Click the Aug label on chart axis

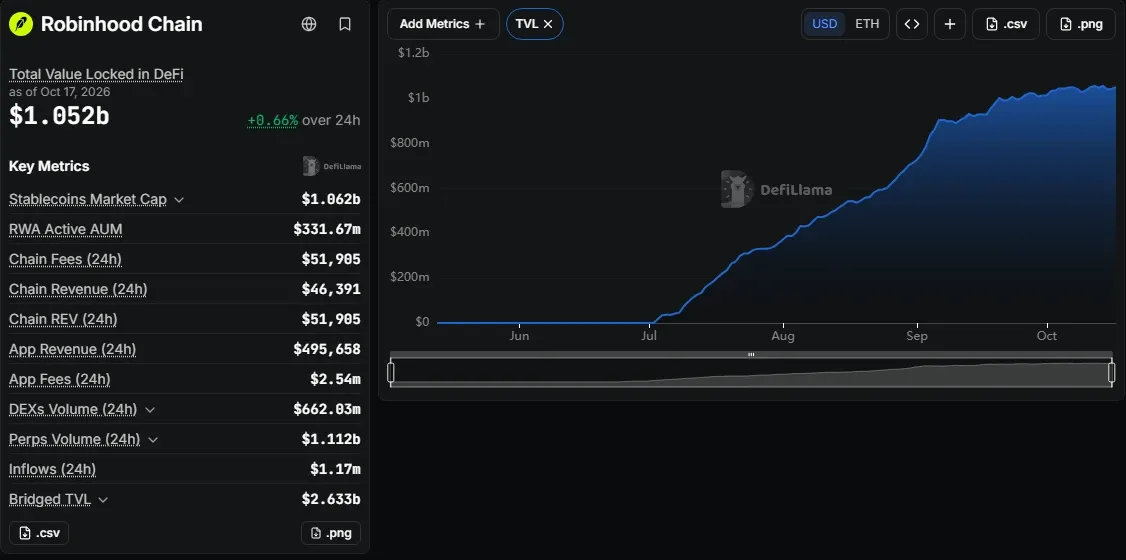[783, 335]
